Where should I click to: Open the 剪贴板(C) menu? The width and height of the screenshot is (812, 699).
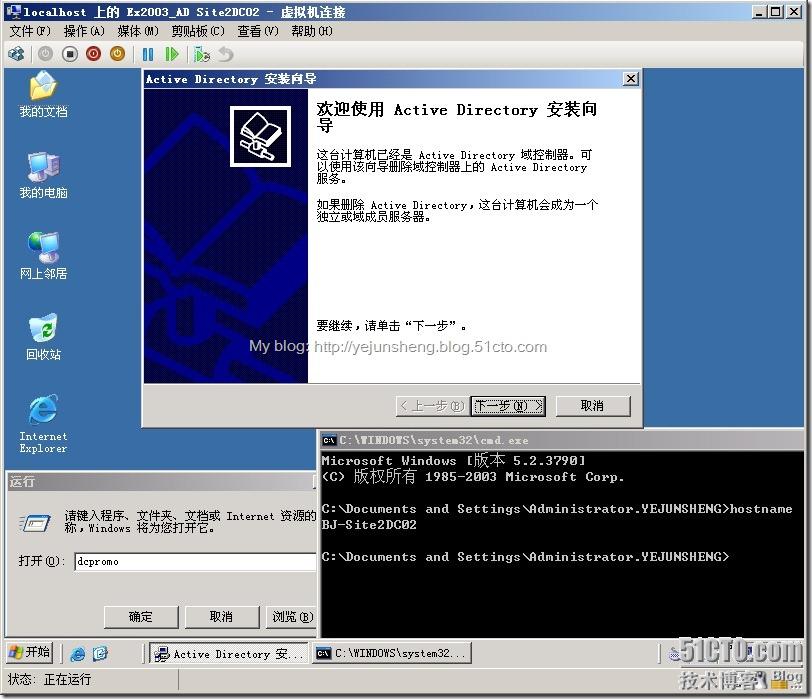pos(198,31)
